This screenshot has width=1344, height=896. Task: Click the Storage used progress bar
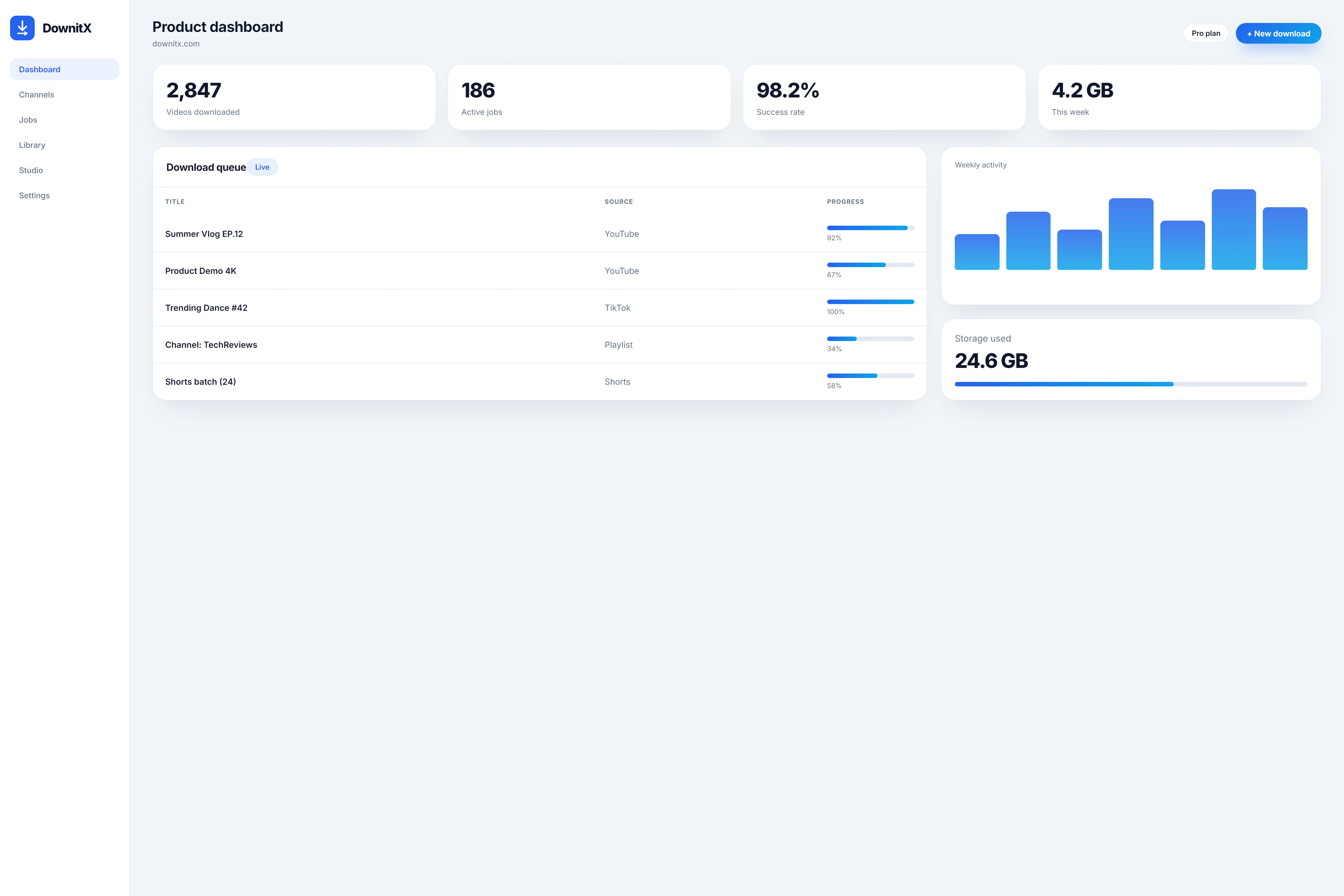pyautogui.click(x=1131, y=384)
